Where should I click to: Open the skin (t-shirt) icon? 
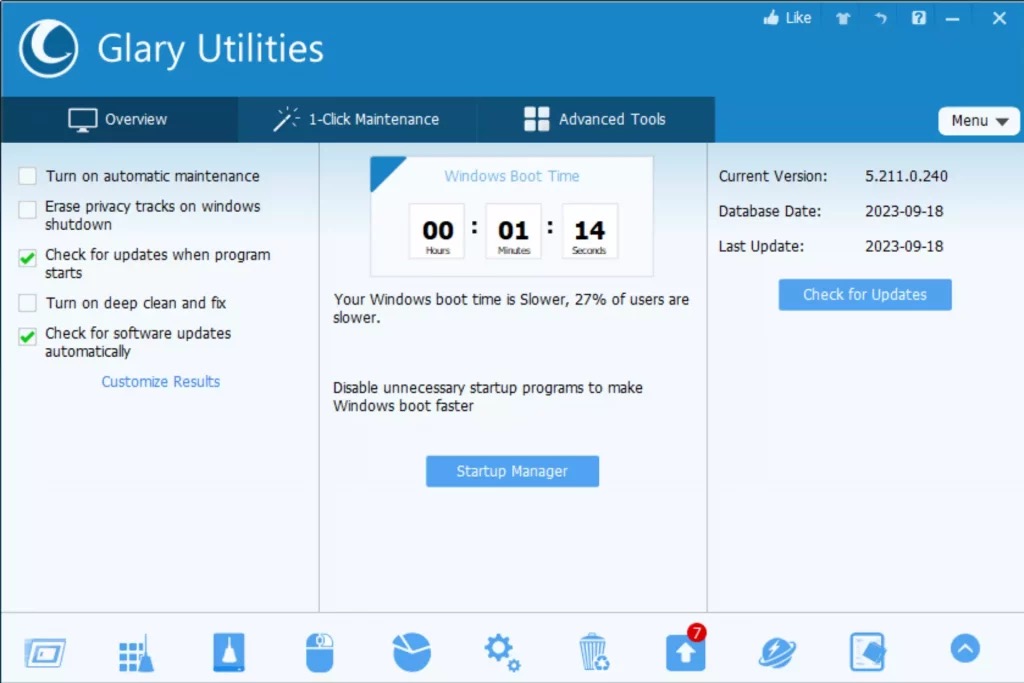(843, 18)
